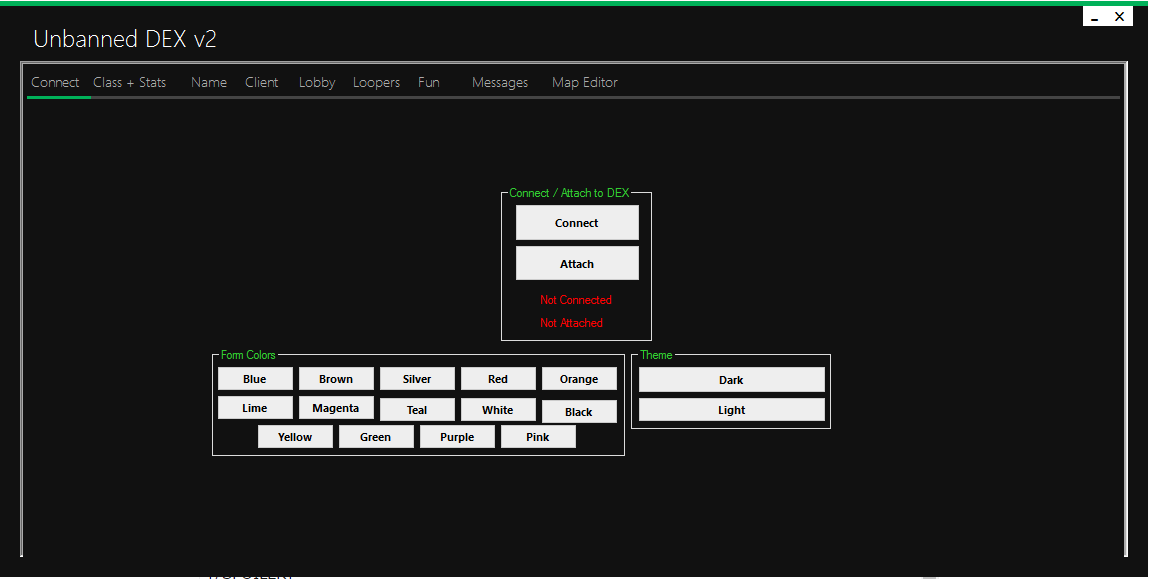Switch to the Messages tab
Viewport: 1149px width, 579px height.
click(500, 82)
